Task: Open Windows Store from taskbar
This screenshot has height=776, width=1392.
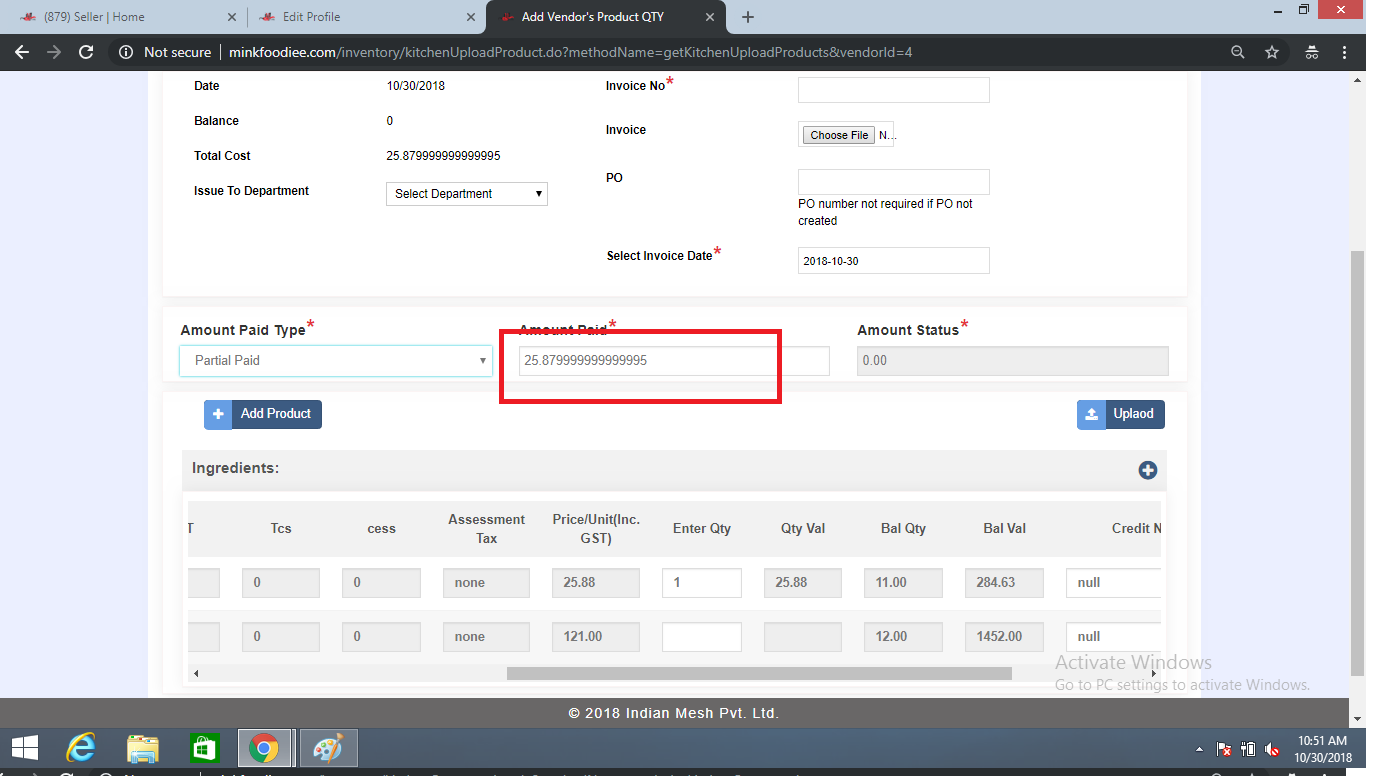Action: pos(204,748)
